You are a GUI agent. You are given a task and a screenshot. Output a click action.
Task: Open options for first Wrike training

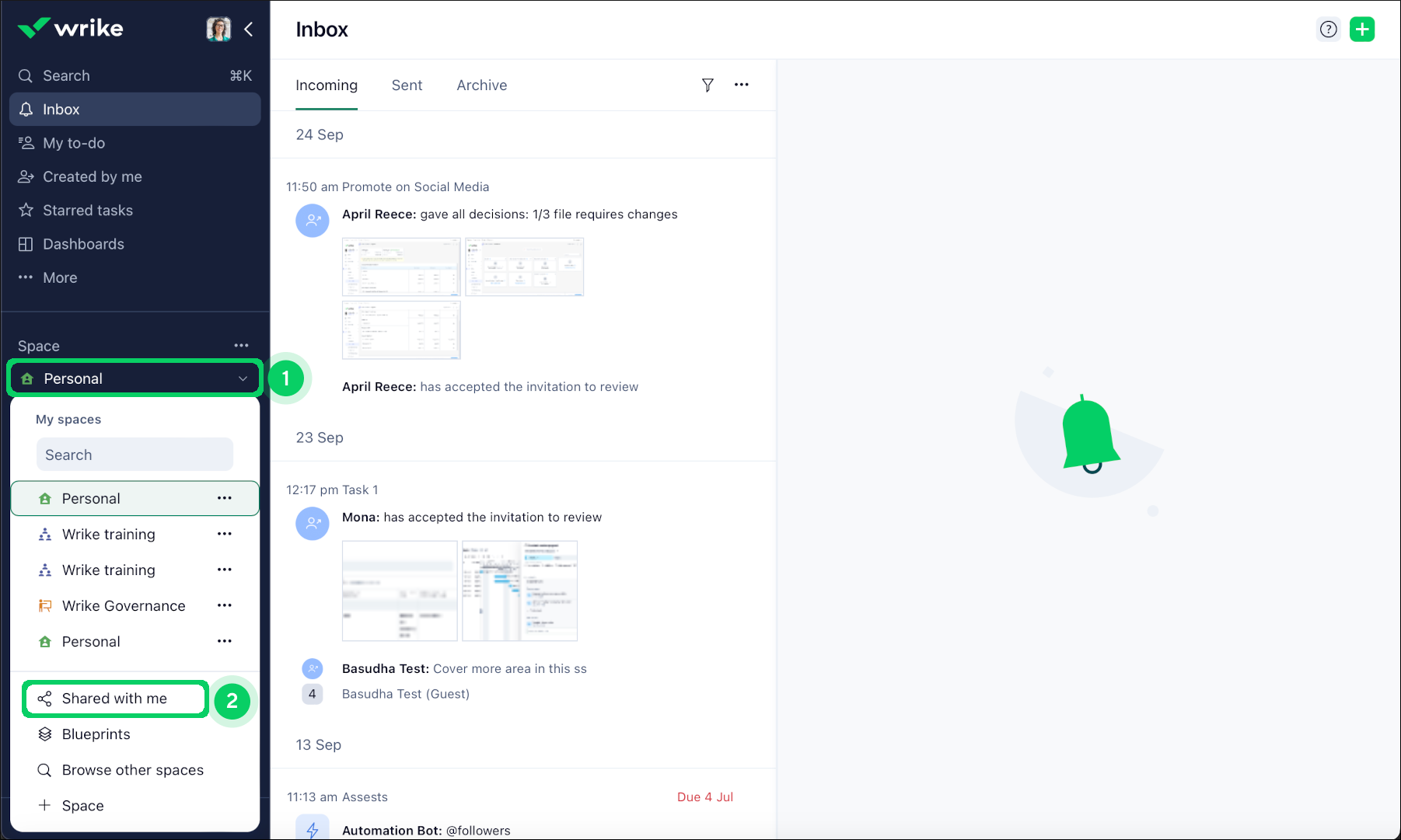(x=225, y=534)
